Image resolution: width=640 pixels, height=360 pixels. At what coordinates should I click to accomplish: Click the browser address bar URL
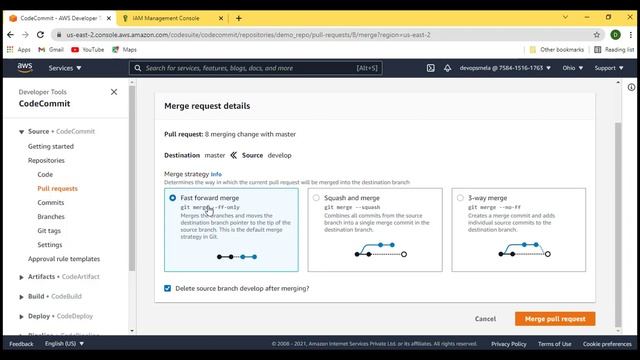[248, 35]
